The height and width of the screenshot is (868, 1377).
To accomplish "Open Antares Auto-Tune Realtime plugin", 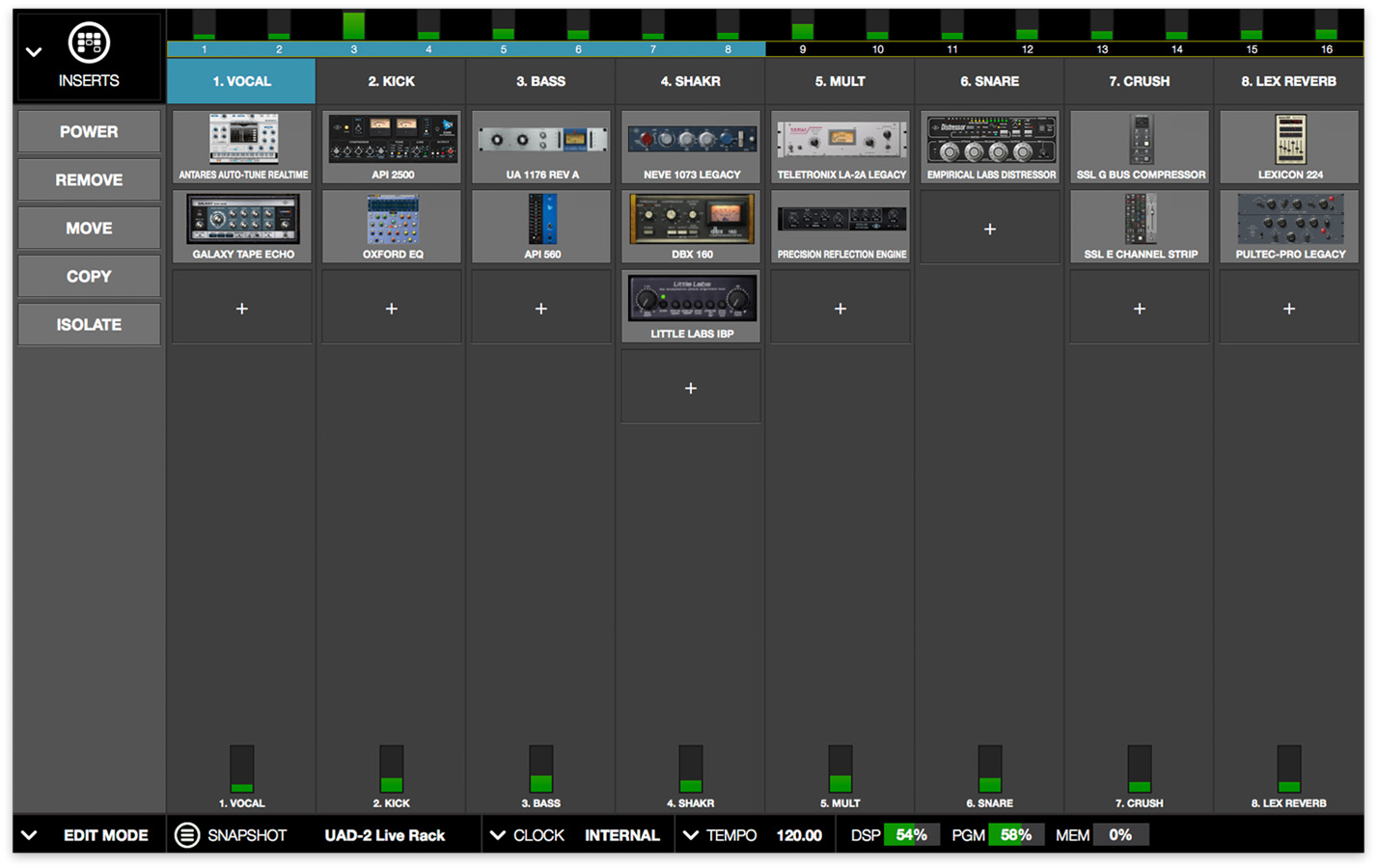I will click(242, 147).
